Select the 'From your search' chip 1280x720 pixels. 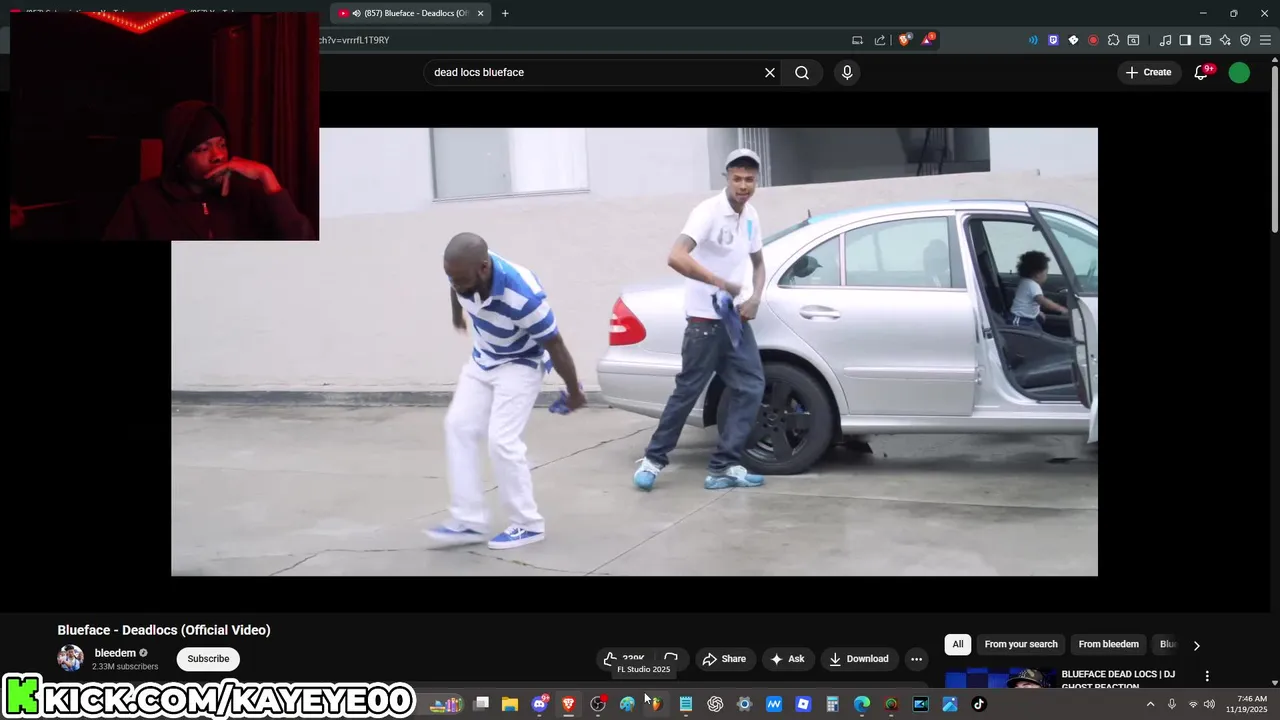1021,644
